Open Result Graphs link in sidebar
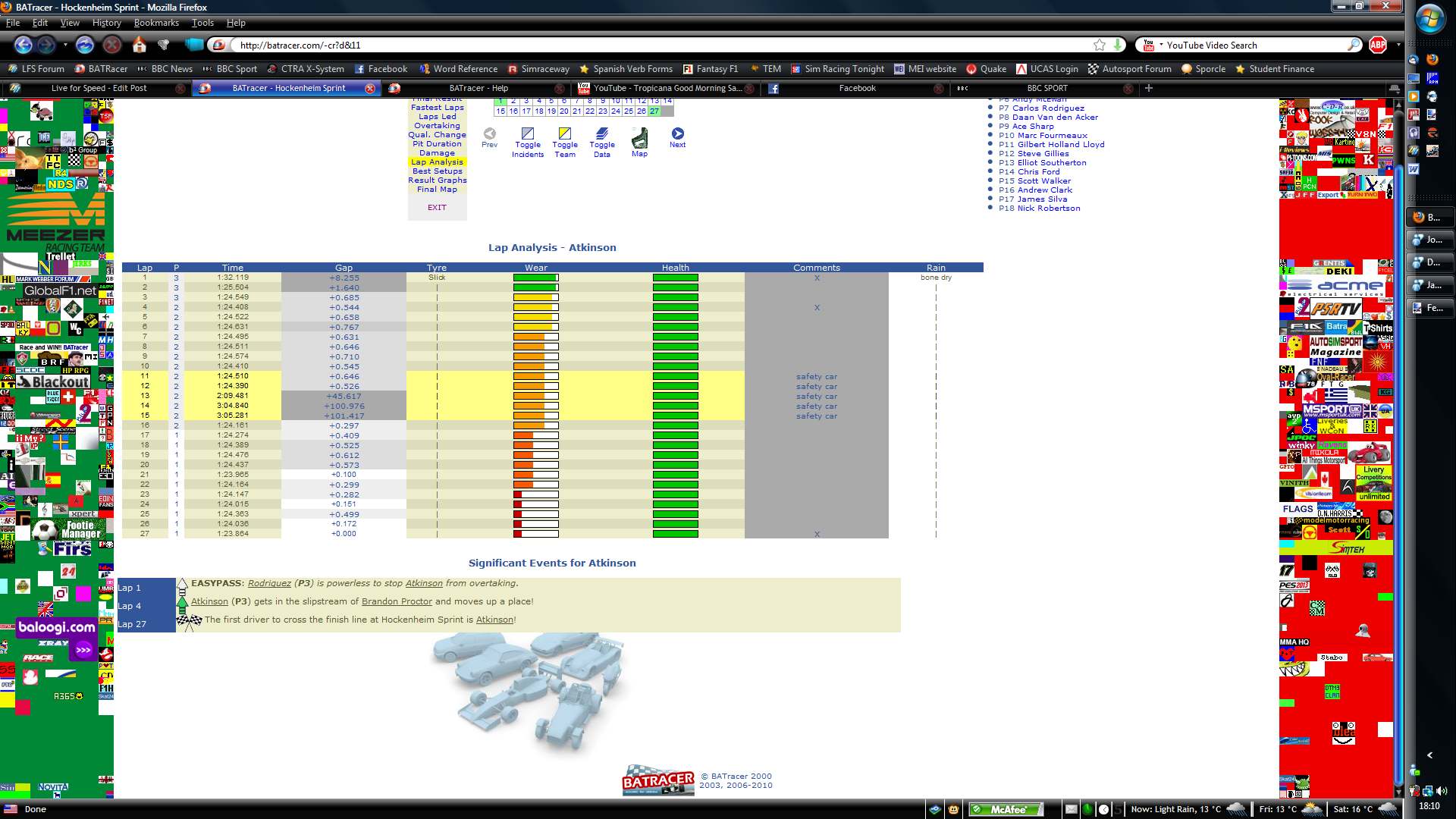This screenshot has width=1456, height=819. 437,180
